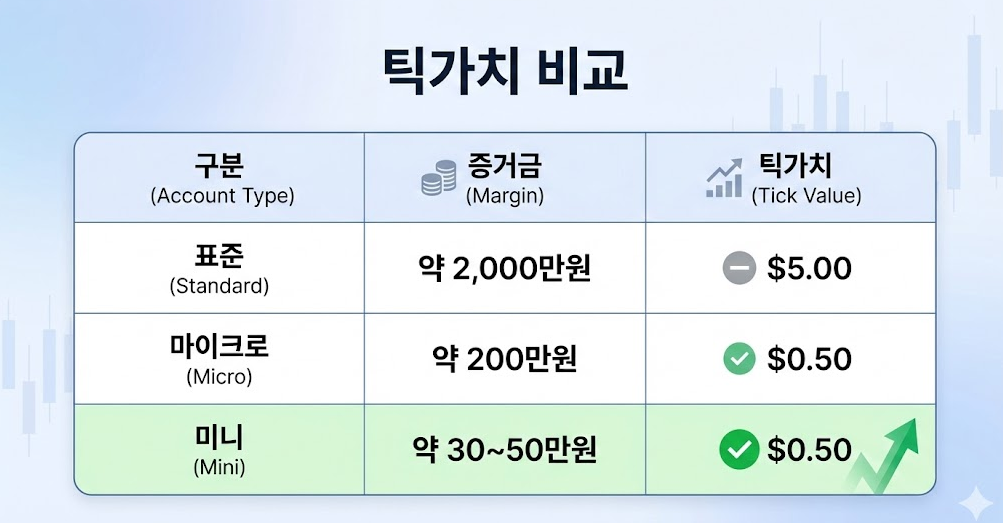Image resolution: width=1003 pixels, height=523 pixels.
Task: Select the 증거금 (Margin) header text
Action: (505, 178)
